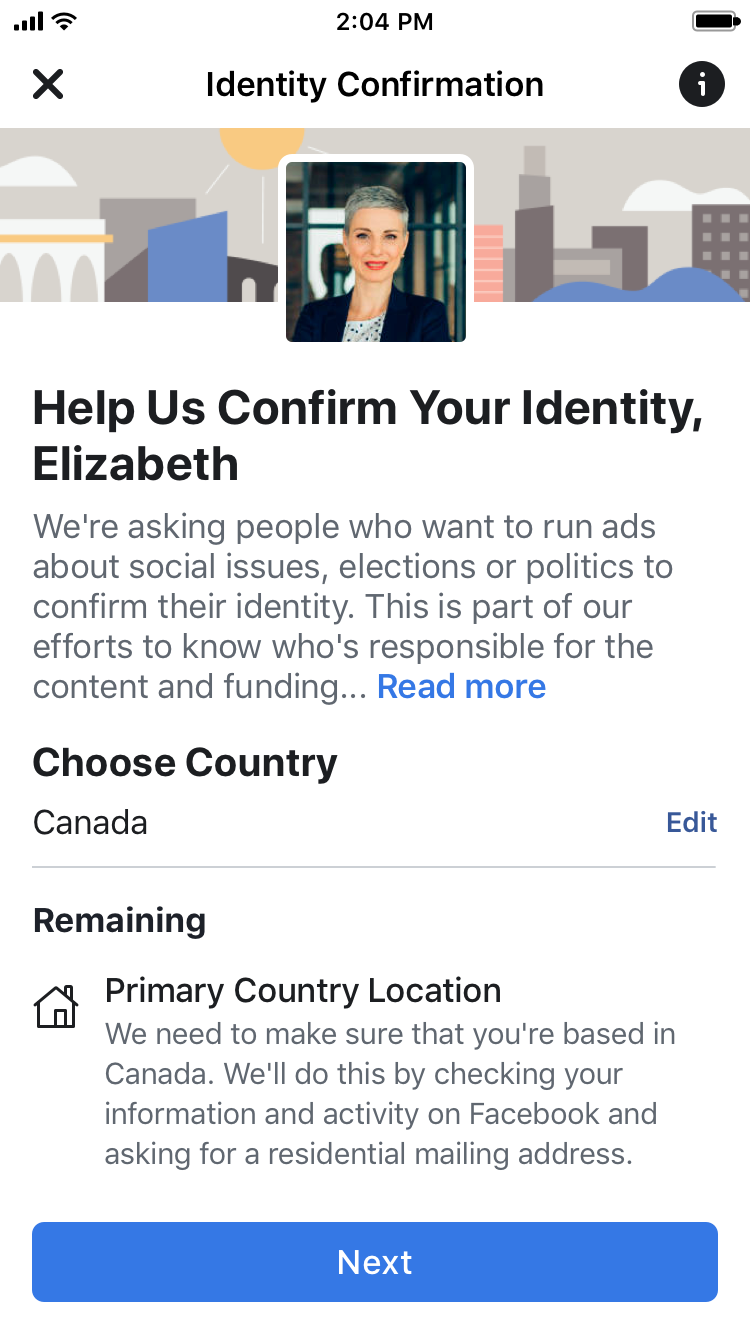Click the Help Us Confirm Your Identity heading
This screenshot has width=750, height=1334.
coord(370,435)
